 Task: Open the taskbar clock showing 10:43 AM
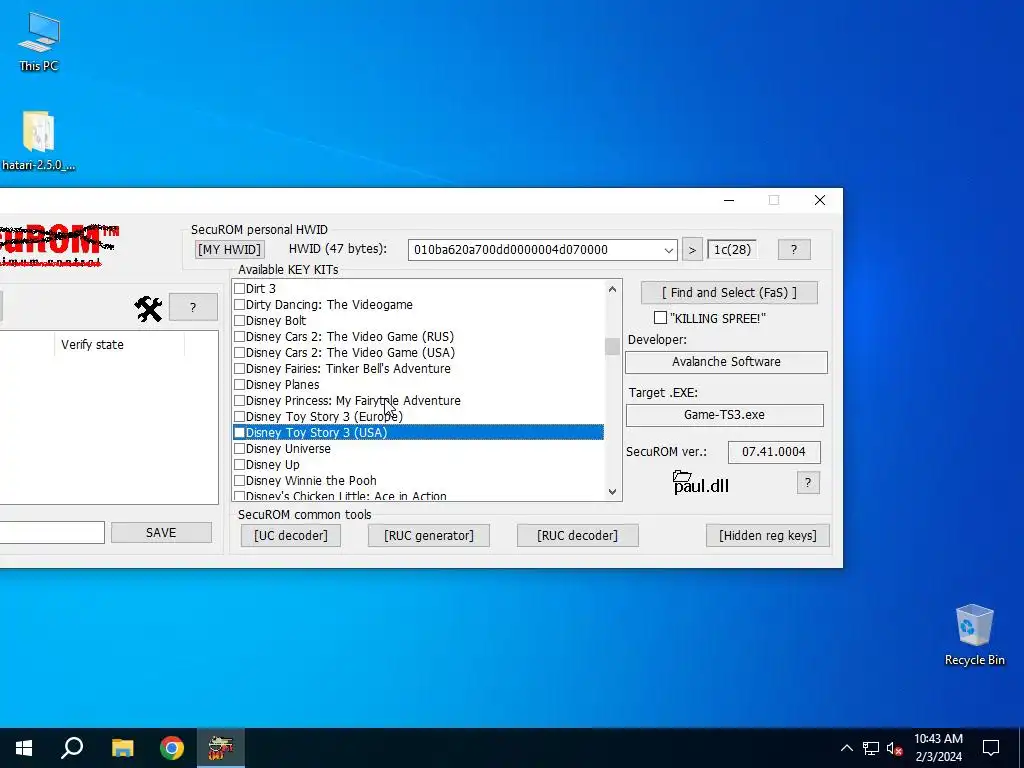tap(938, 748)
